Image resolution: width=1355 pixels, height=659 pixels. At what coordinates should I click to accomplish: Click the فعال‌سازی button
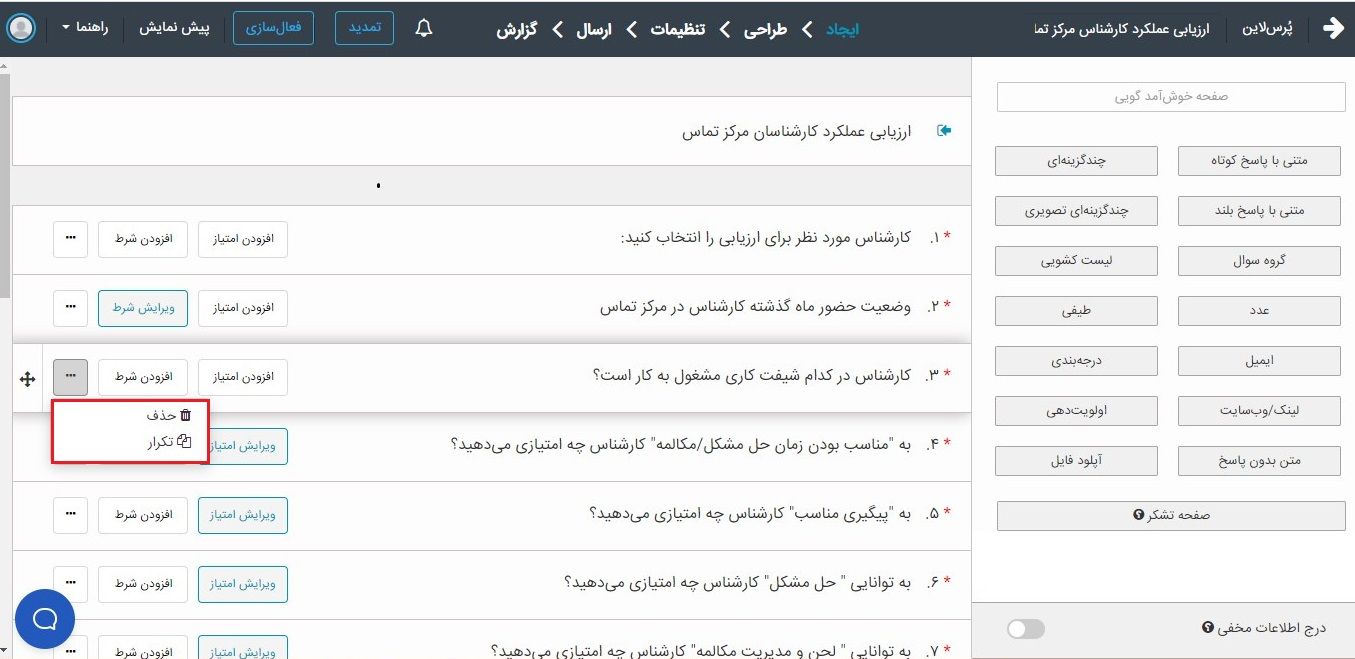[x=273, y=28]
